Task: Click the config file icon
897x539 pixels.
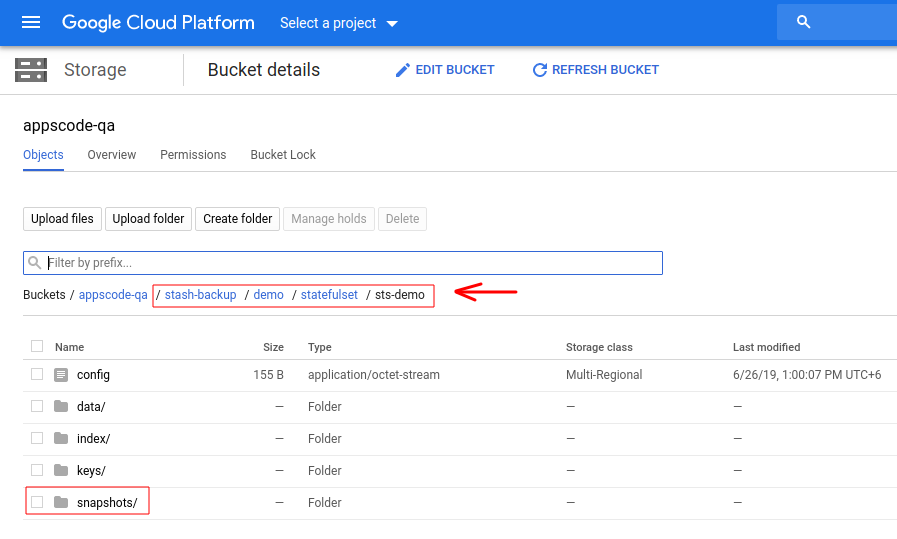Action: pos(61,375)
